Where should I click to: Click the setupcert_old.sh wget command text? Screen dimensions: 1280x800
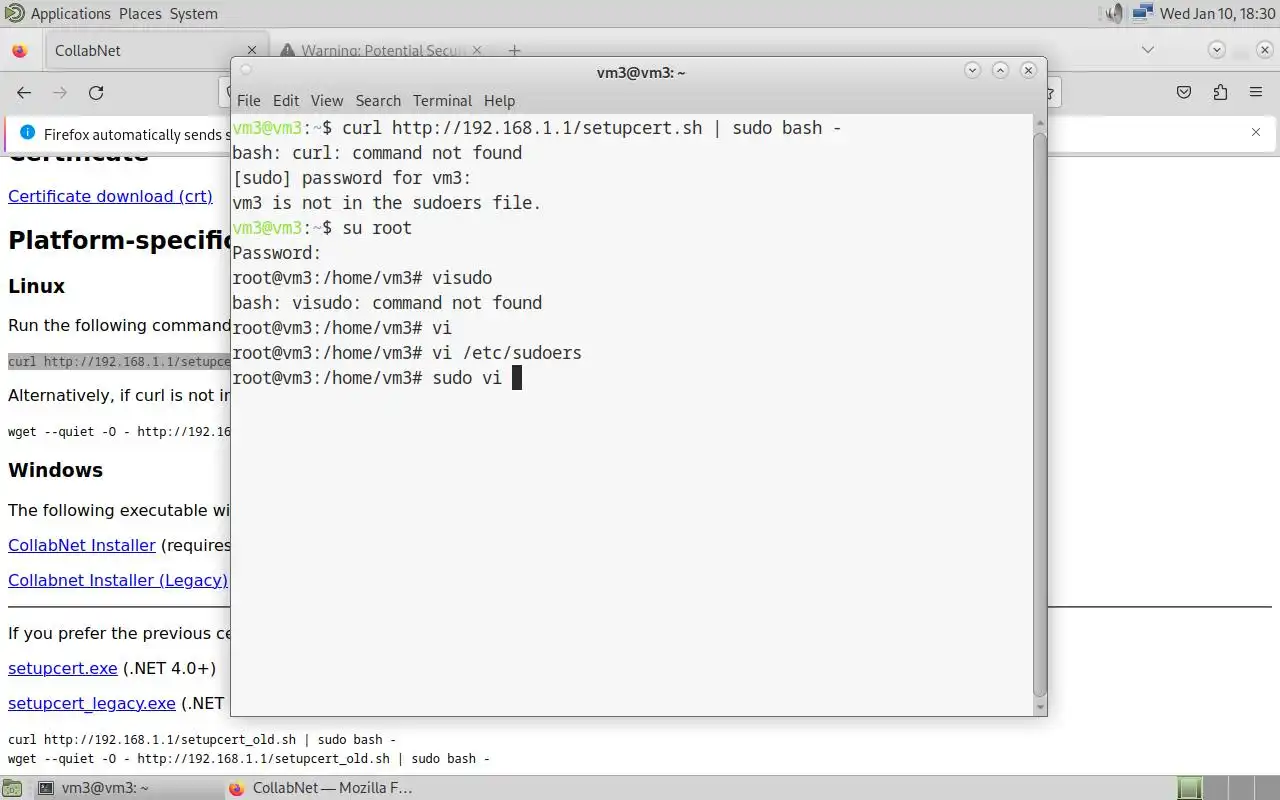tap(249, 759)
